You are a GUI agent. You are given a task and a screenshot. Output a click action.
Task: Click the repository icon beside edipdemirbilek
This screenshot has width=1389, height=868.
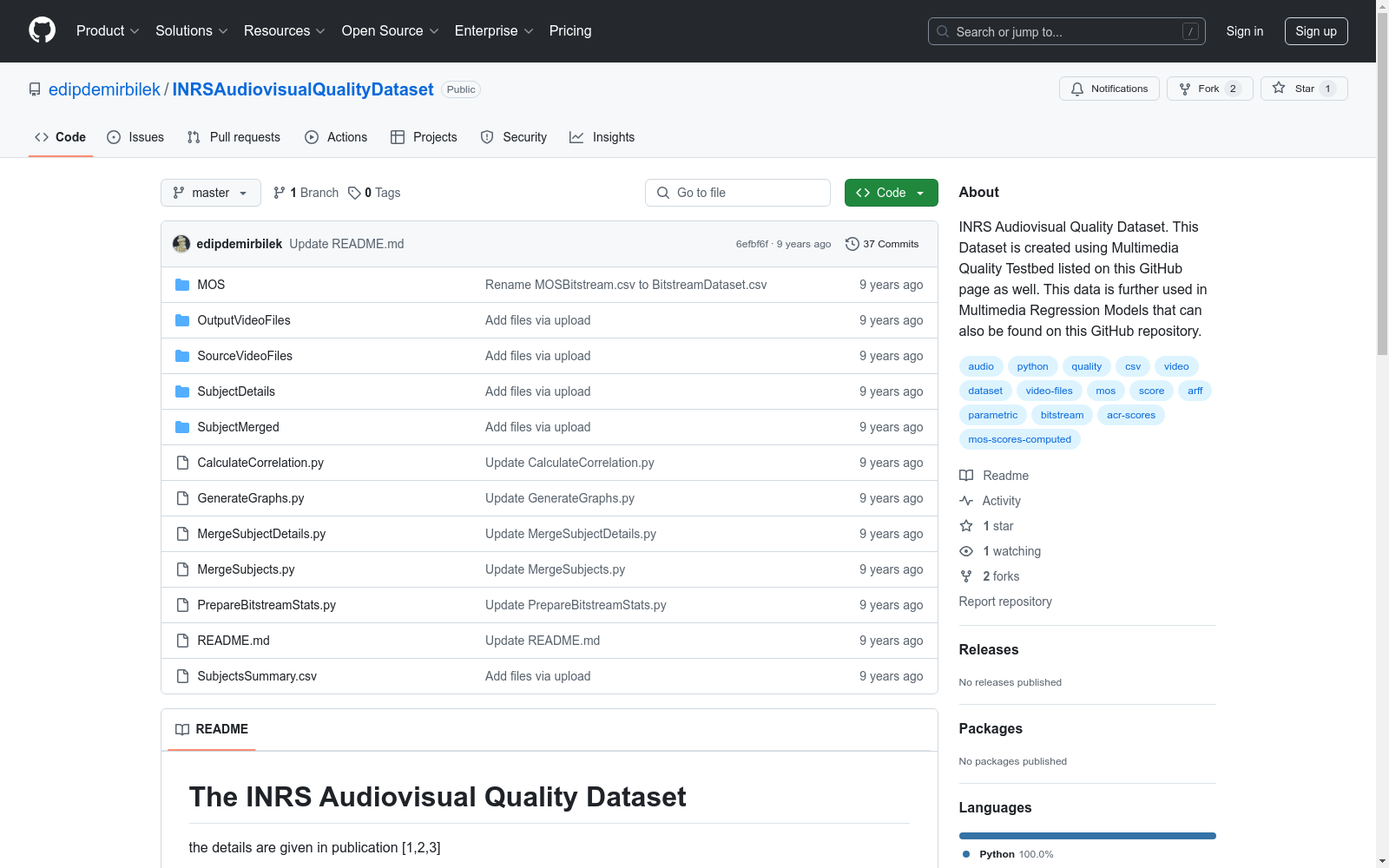pyautogui.click(x=35, y=89)
